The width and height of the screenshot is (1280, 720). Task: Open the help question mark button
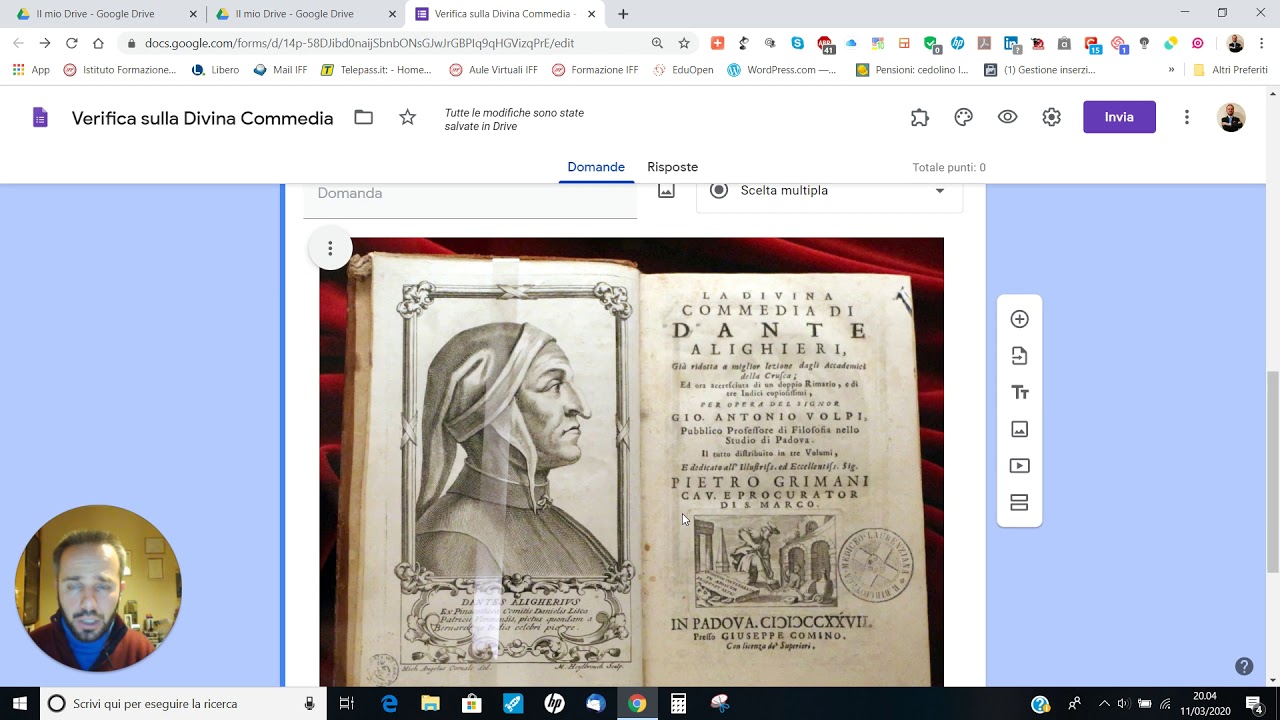click(1244, 666)
